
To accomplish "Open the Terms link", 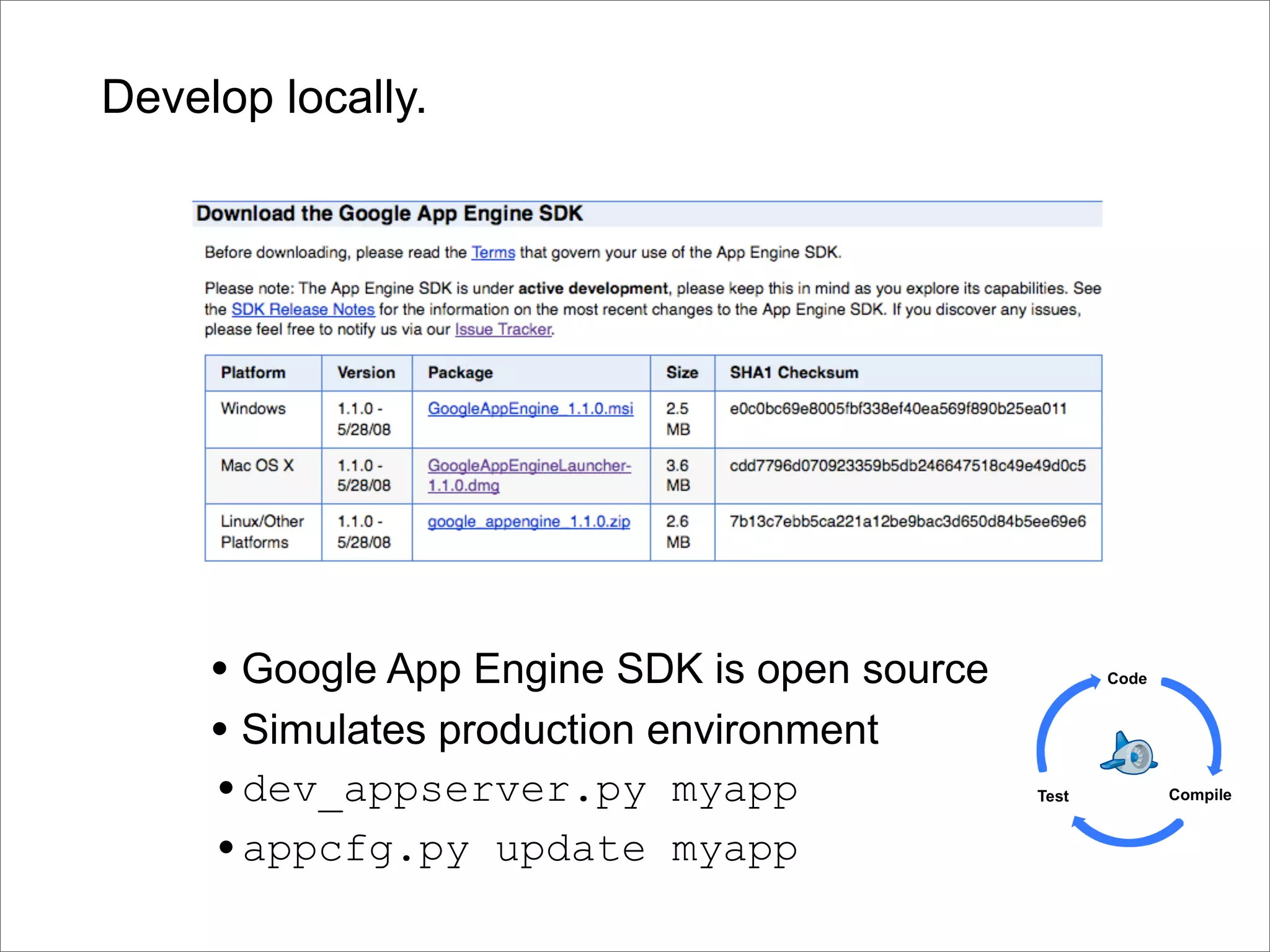I will (493, 253).
